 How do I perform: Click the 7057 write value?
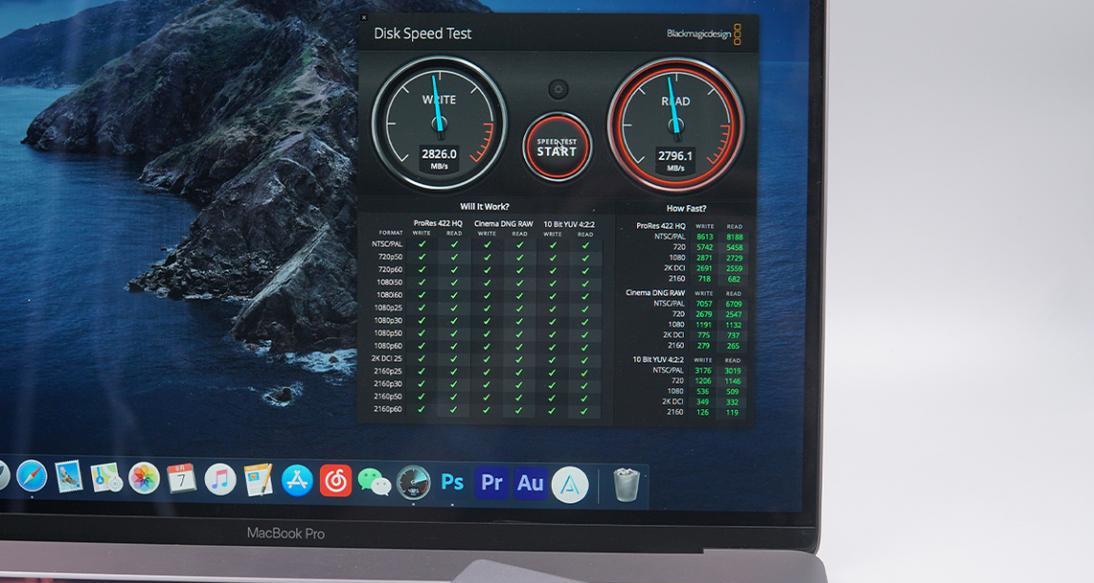[705, 304]
